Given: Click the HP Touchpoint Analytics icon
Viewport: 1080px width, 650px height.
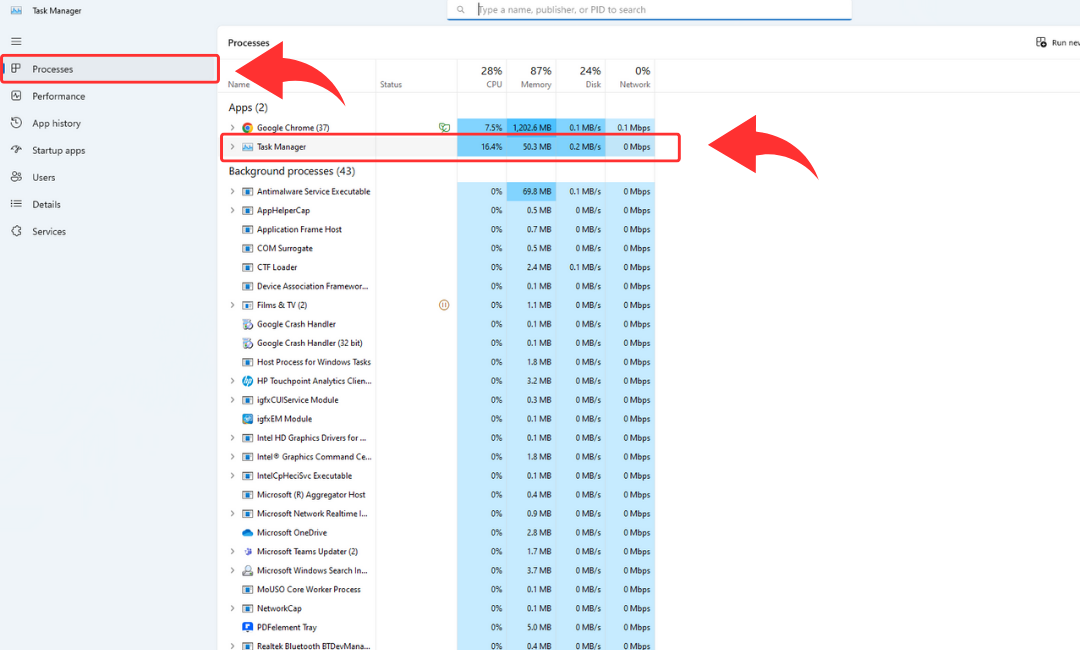Looking at the screenshot, I should 247,381.
